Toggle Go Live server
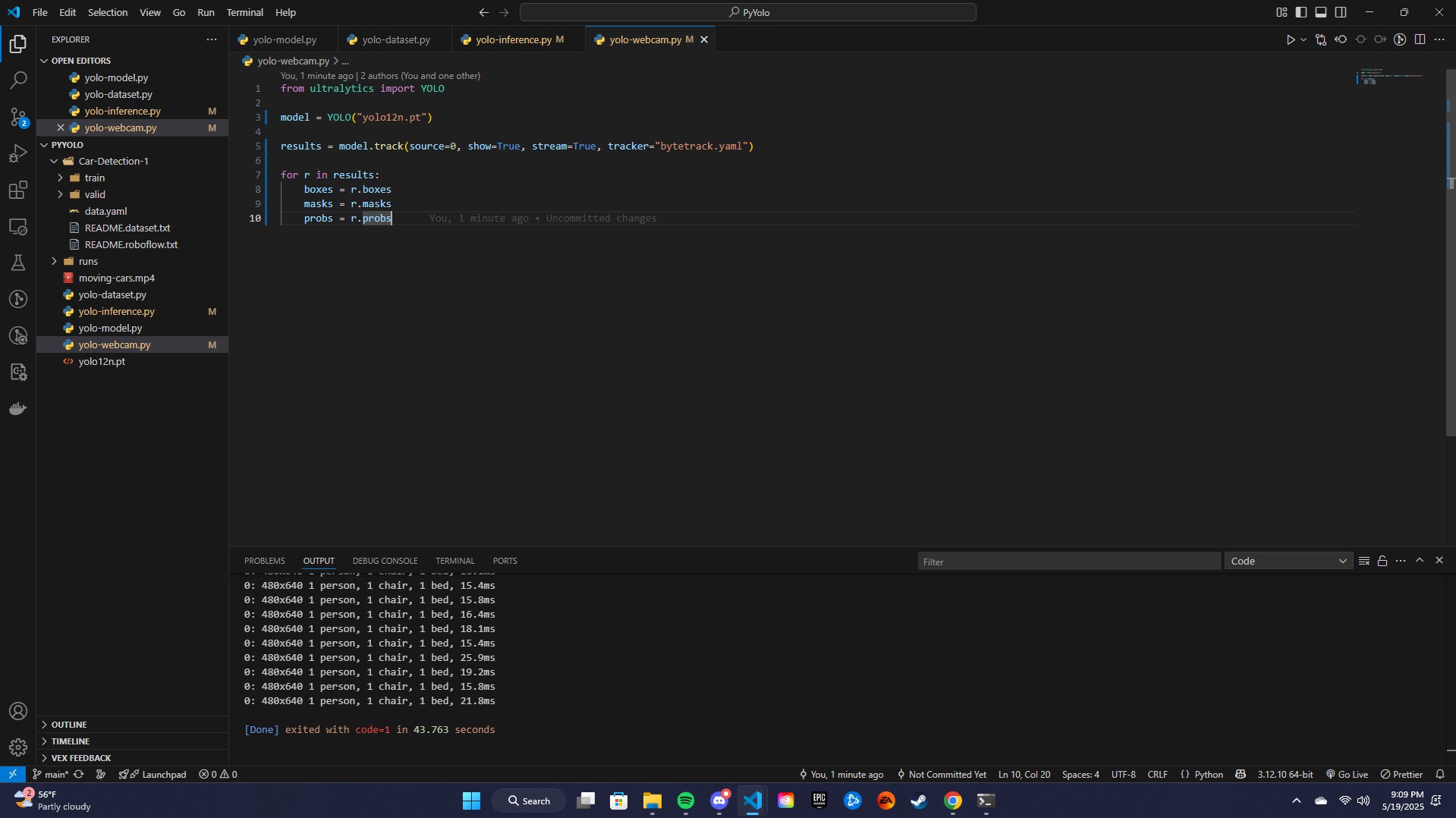 [x=1347, y=774]
